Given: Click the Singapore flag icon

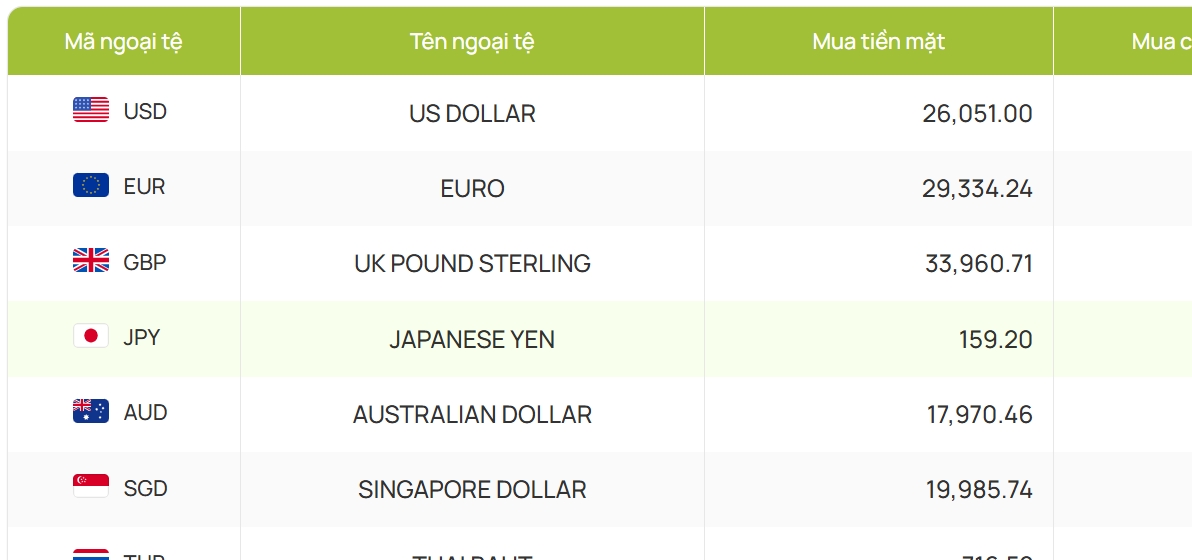Looking at the screenshot, I should click(x=91, y=488).
